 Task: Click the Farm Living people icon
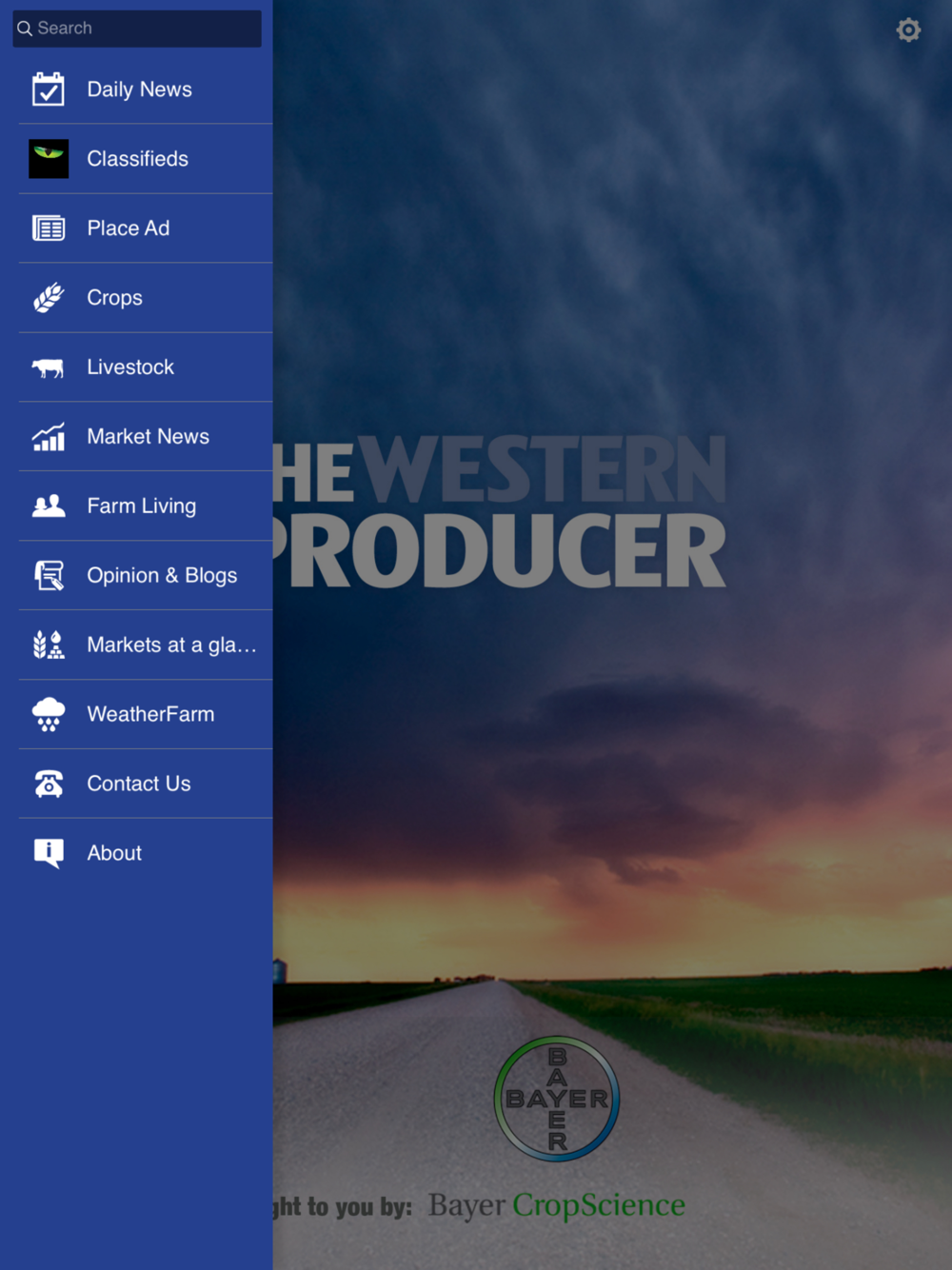point(49,506)
